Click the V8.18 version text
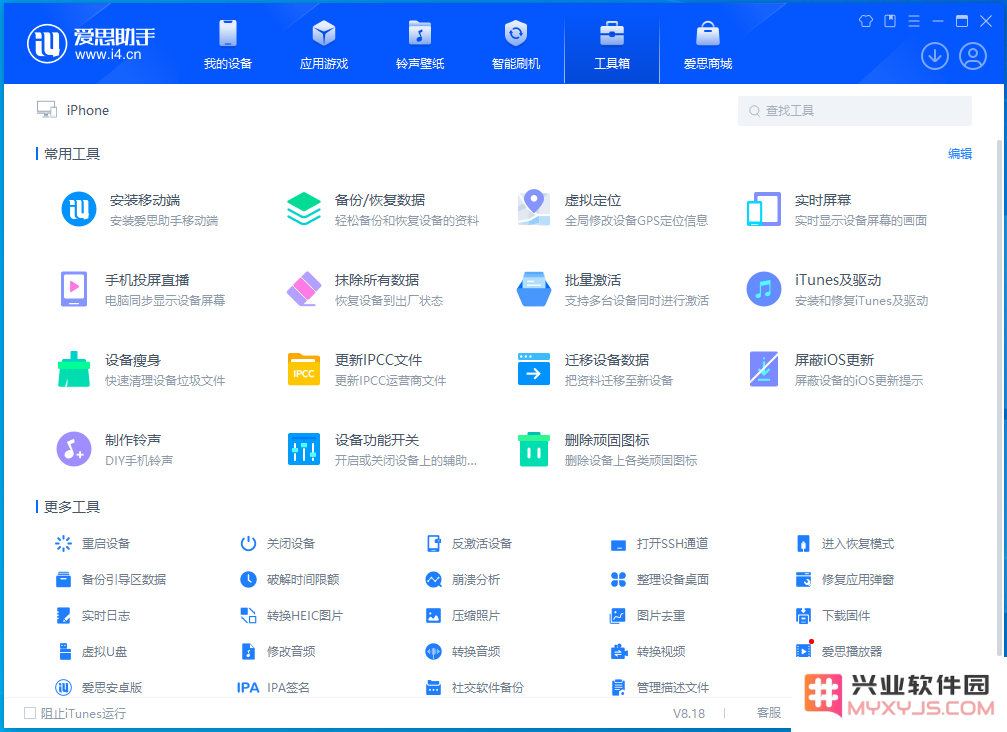The image size is (1007, 732). pyautogui.click(x=688, y=713)
